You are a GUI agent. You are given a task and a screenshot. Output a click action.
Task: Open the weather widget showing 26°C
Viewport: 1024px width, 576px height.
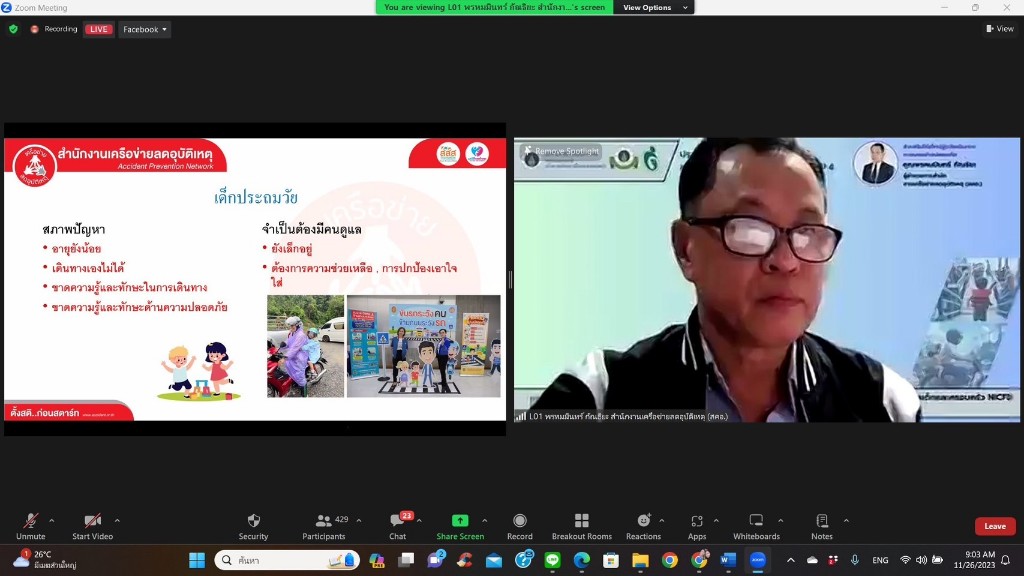click(46, 560)
